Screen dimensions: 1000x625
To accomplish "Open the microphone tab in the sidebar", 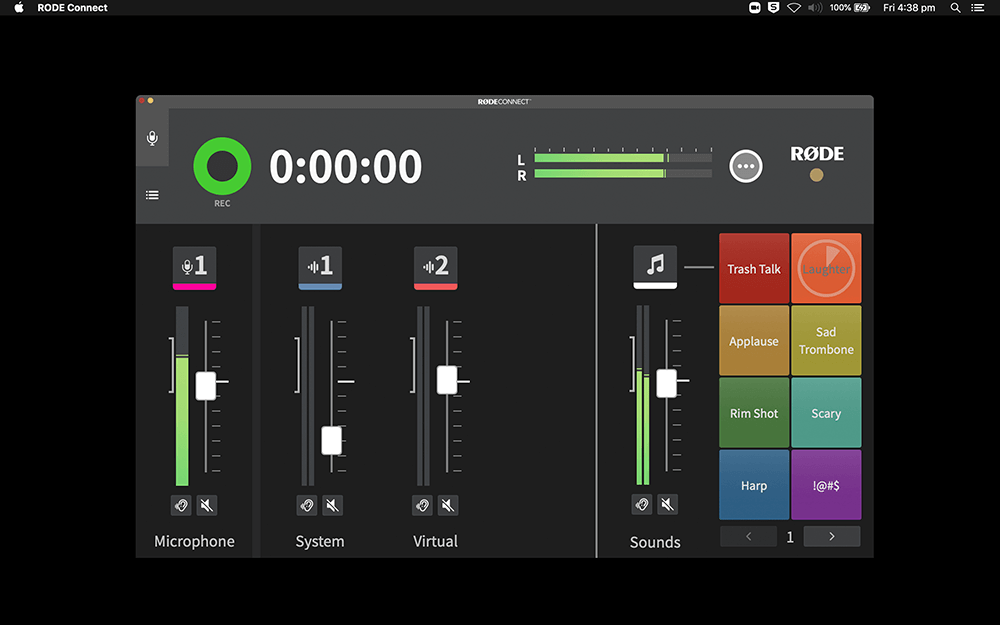I will pos(152,138).
